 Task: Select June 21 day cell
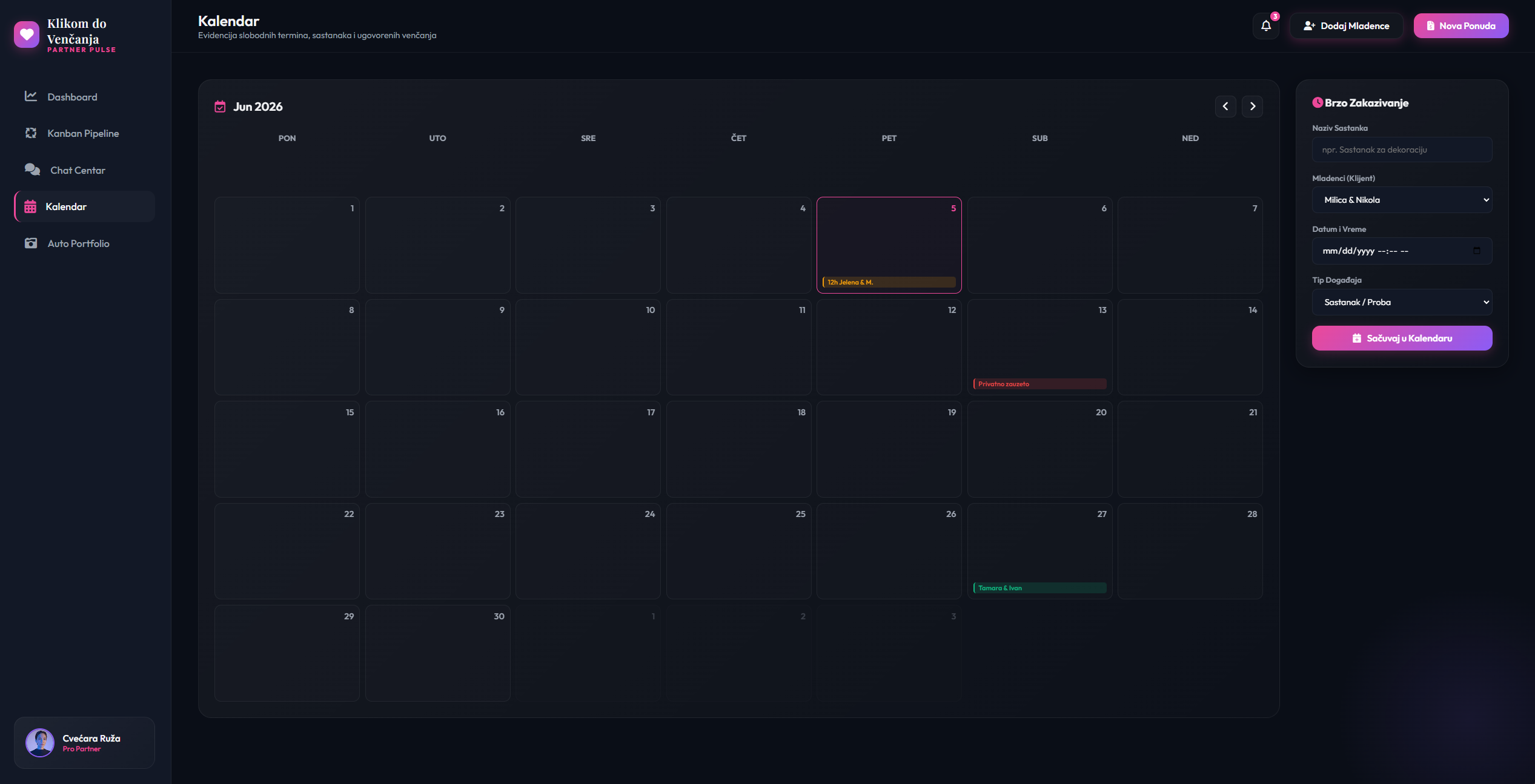[x=1190, y=449]
